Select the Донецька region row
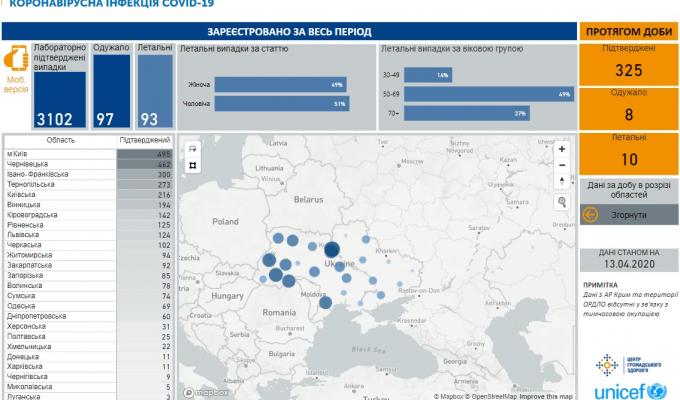The width and height of the screenshot is (680, 400). point(88,357)
